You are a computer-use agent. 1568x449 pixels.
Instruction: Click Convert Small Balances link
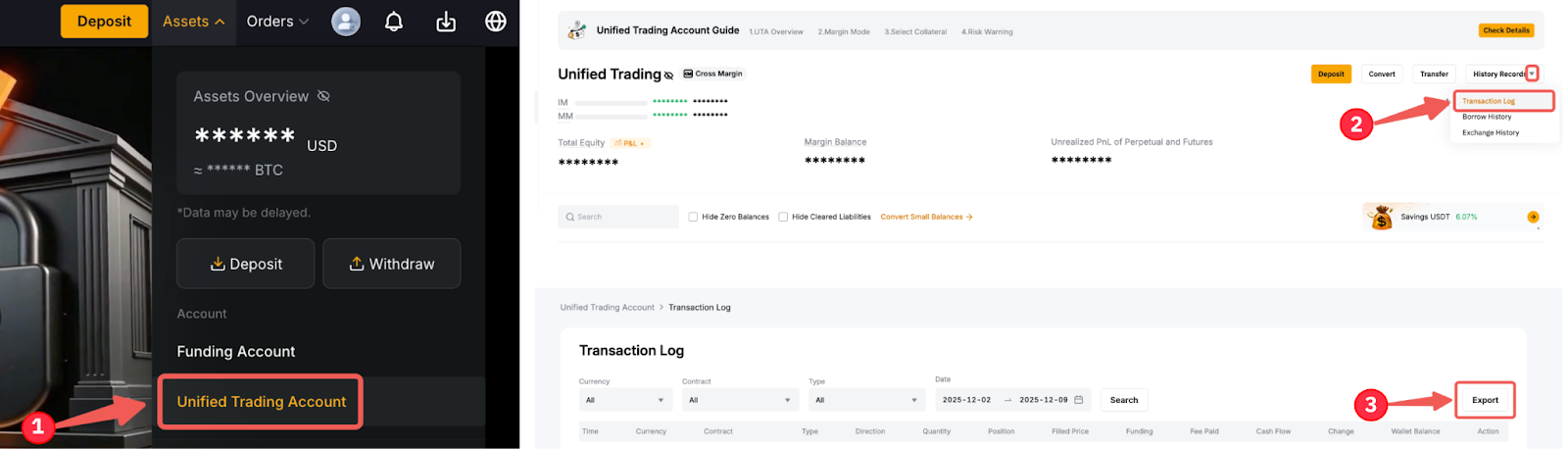(x=926, y=217)
